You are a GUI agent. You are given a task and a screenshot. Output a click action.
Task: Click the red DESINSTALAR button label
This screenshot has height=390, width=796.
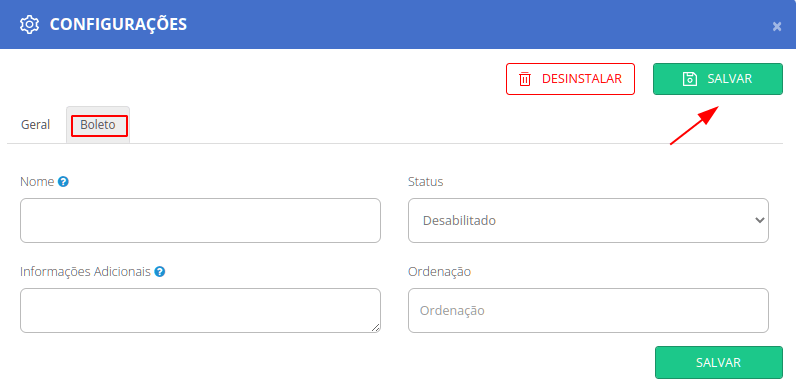(582, 79)
